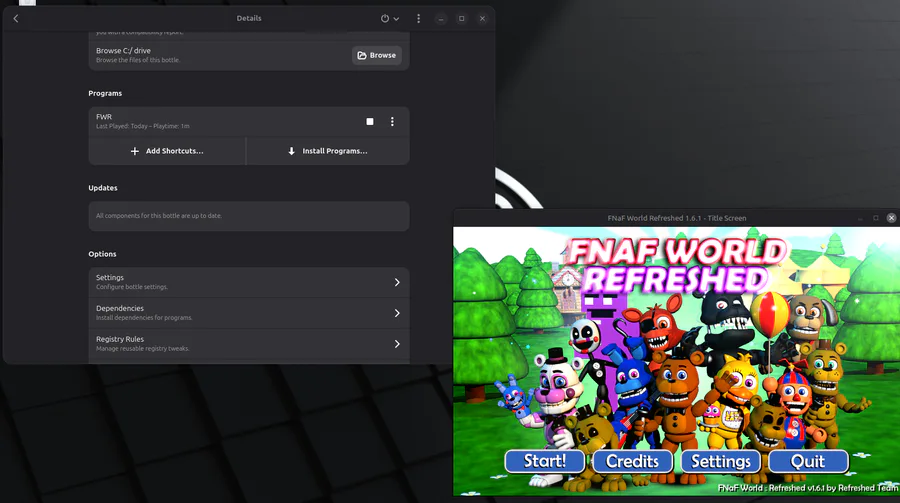Image resolution: width=900 pixels, height=503 pixels.
Task: Click the Updates section heading
Action: coord(103,188)
